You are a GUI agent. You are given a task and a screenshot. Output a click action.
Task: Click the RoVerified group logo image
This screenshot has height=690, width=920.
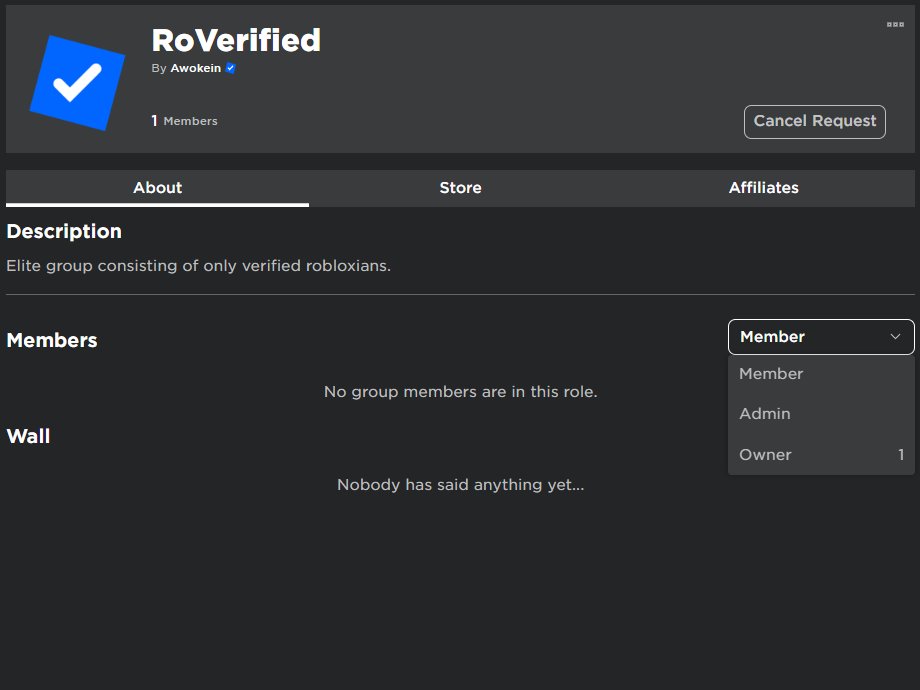pyautogui.click(x=77, y=83)
